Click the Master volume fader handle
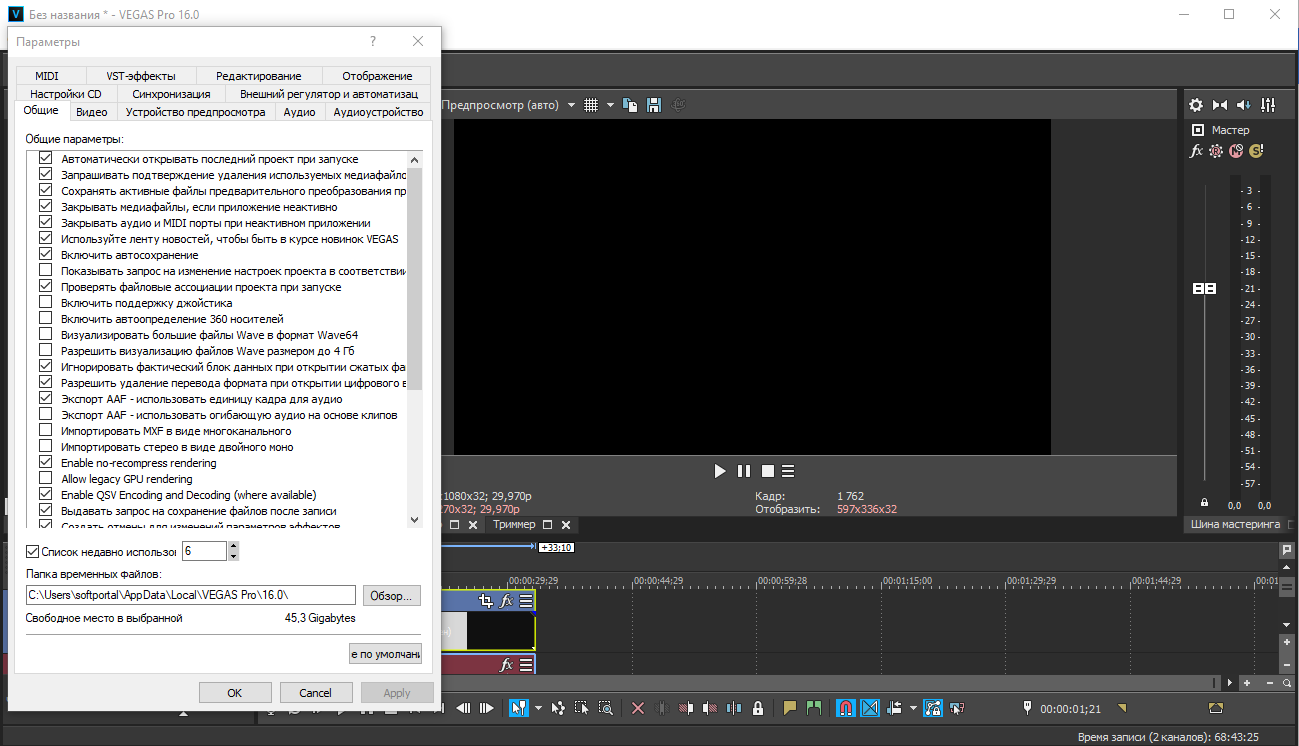The width and height of the screenshot is (1299, 746). 1205,288
